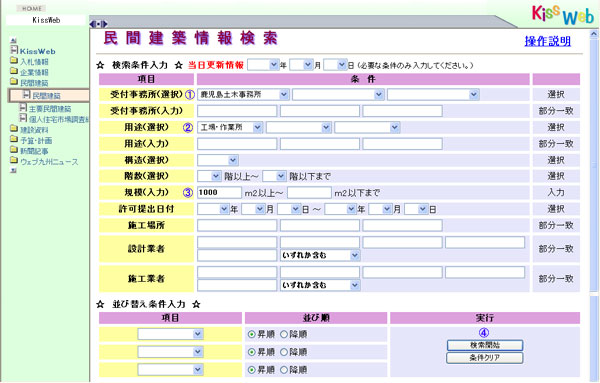
Task: Open first sort 項目 dropdown
Action: point(170,334)
